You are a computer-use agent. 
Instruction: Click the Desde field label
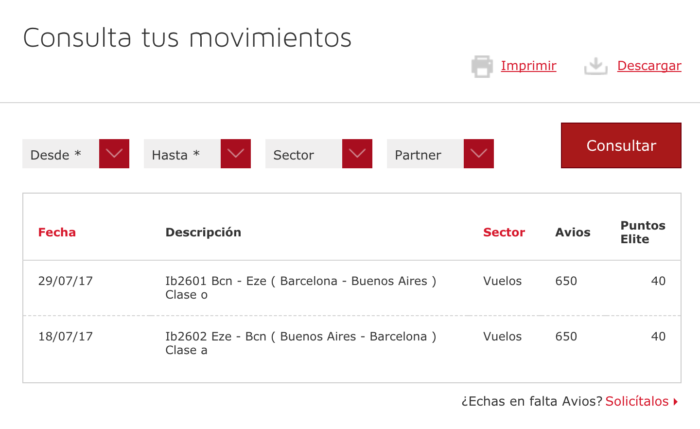coord(56,155)
